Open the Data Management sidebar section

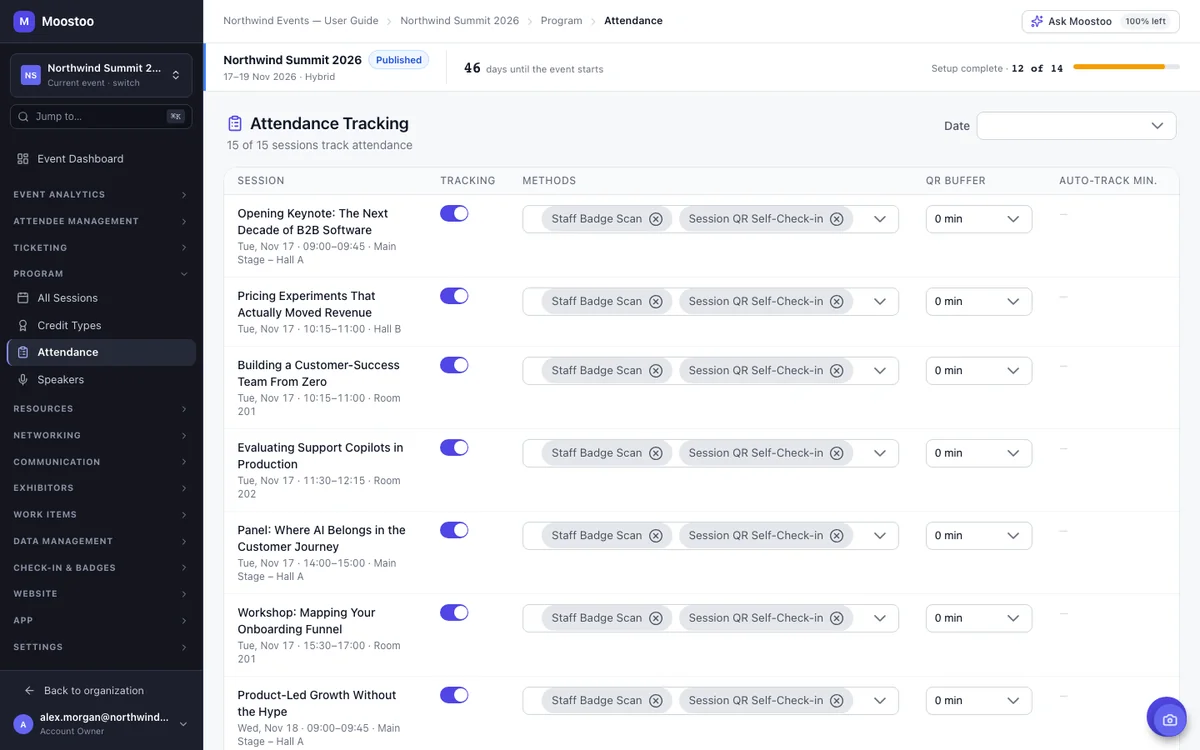click(x=101, y=541)
